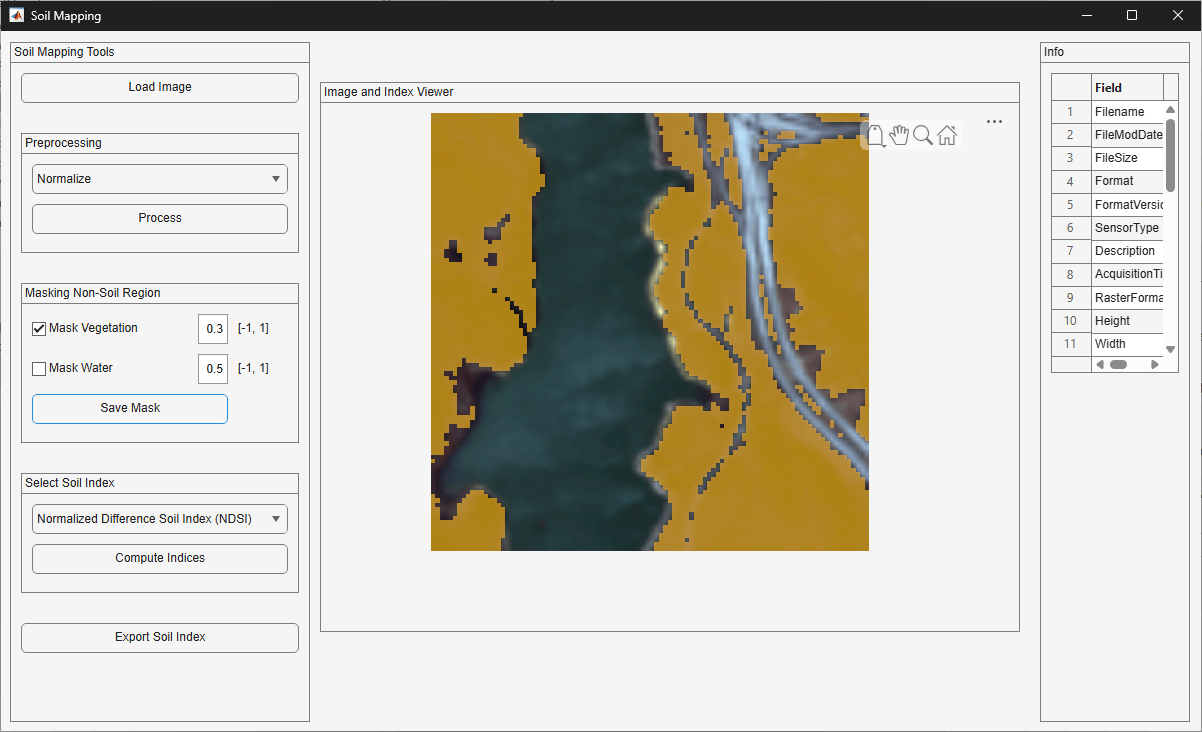
Task: Click the Save Mask button
Action: [x=130, y=408]
